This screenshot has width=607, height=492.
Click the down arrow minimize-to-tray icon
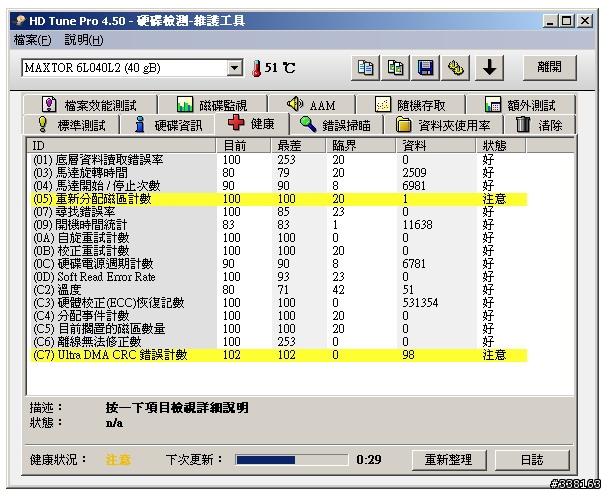pyautogui.click(x=490, y=68)
